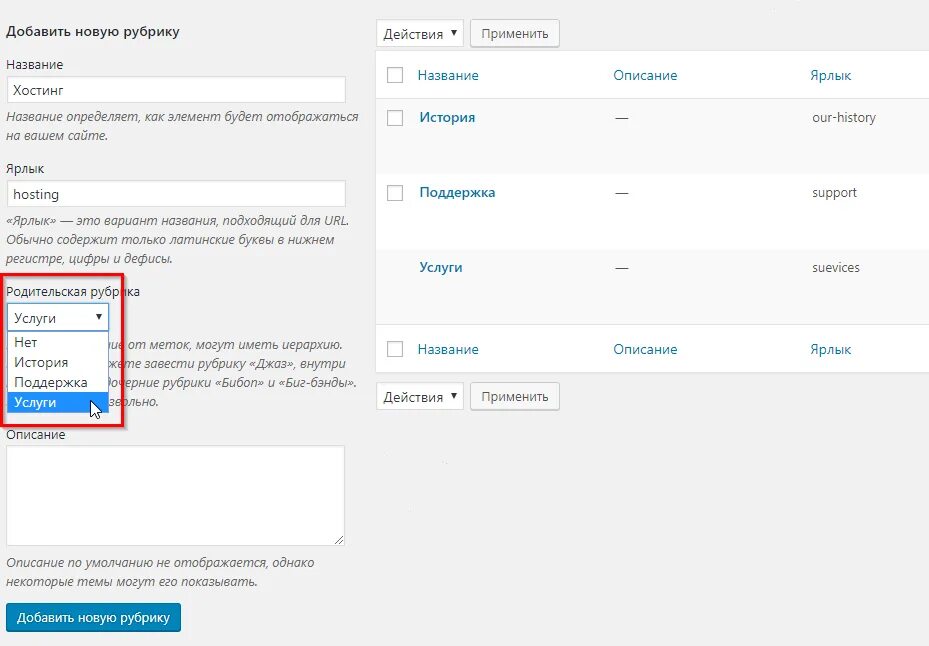Open the bottom Действия bulk actions dropdown
Screen dimensions: 929x646
[420, 397]
